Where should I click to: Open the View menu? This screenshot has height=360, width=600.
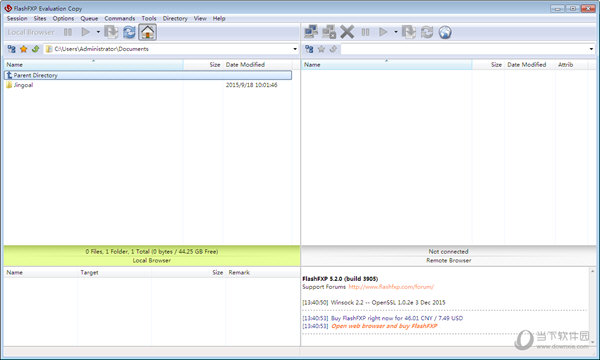[x=200, y=18]
